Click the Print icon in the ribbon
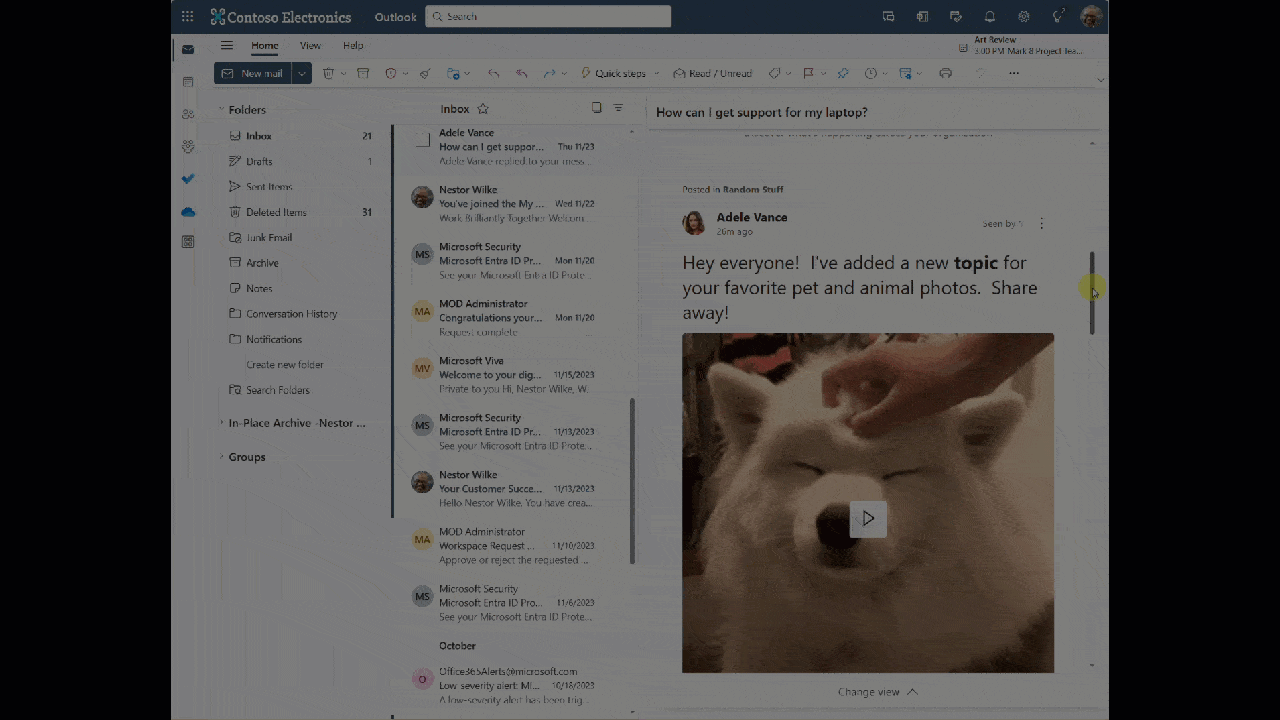 click(x=945, y=74)
